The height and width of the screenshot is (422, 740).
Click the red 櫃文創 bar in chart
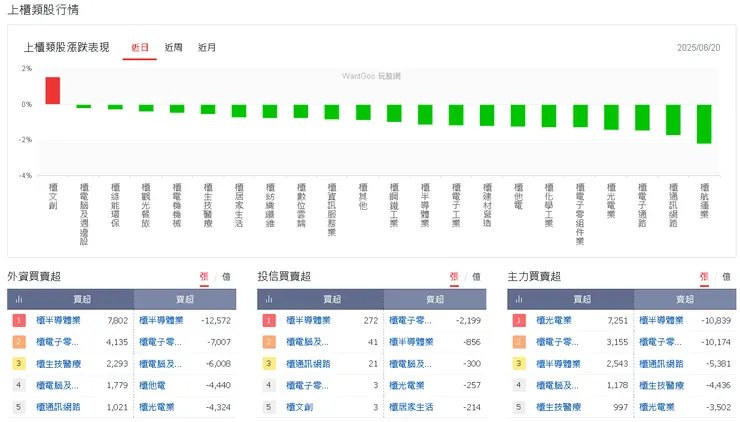(x=53, y=91)
